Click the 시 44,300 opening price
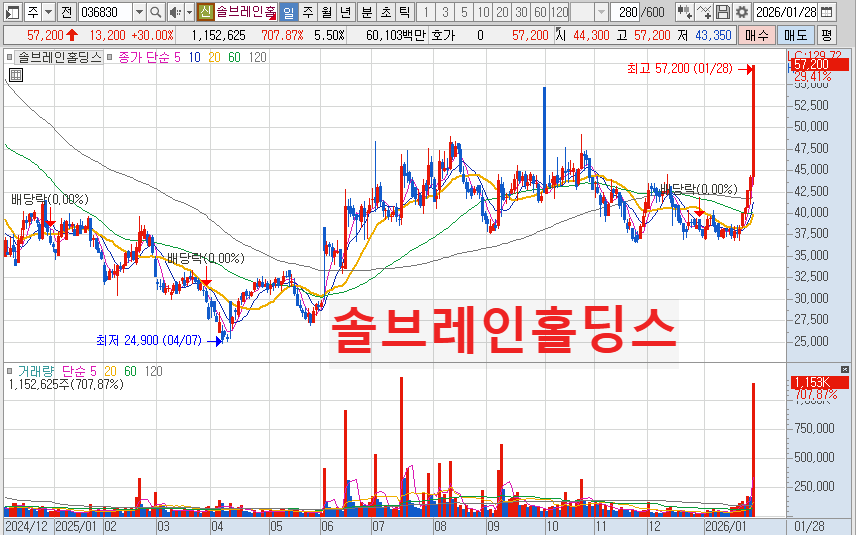Image resolution: width=856 pixels, height=535 pixels. point(582,35)
